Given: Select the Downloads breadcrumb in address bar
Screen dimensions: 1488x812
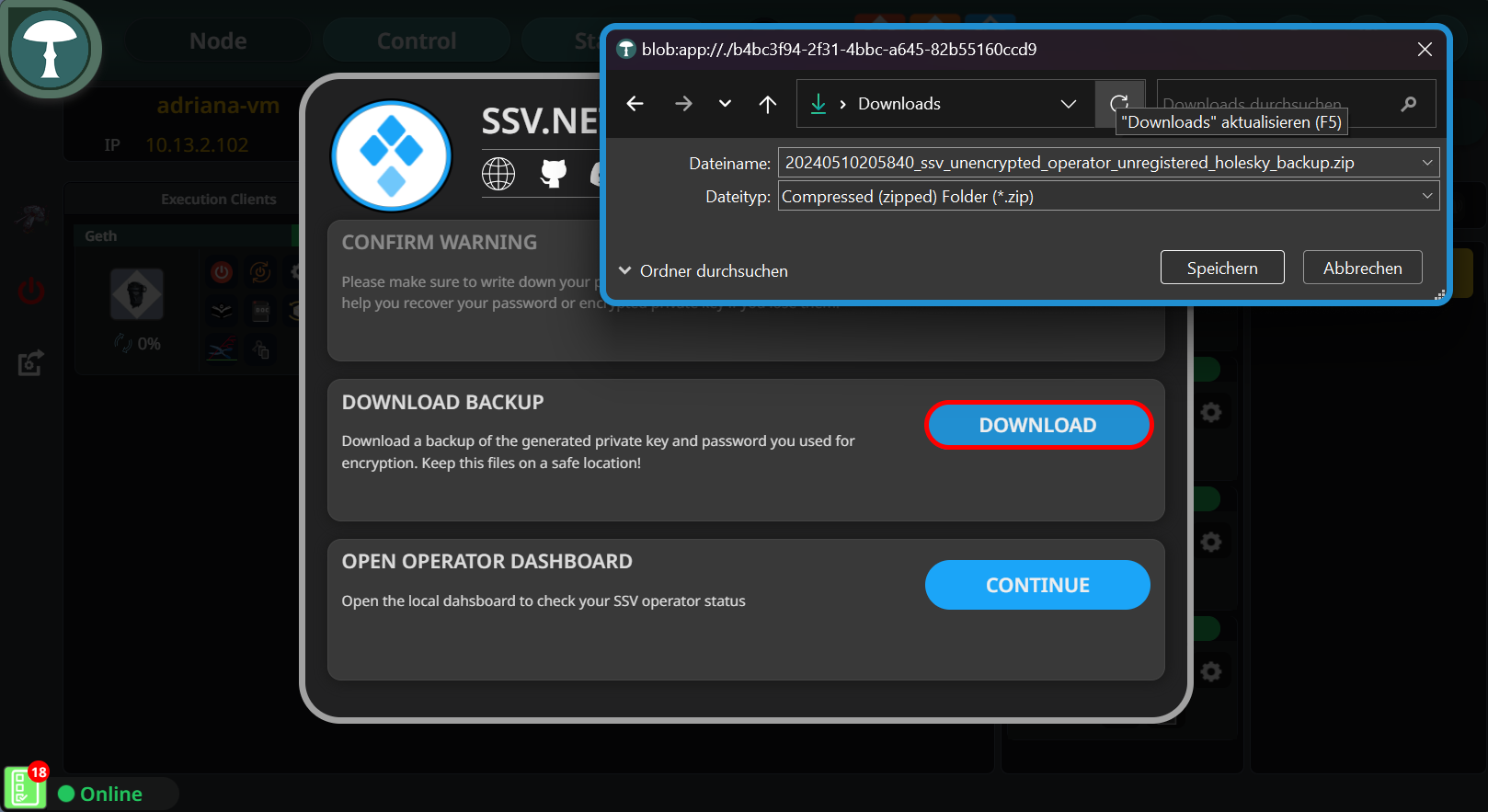Looking at the screenshot, I should click(899, 104).
